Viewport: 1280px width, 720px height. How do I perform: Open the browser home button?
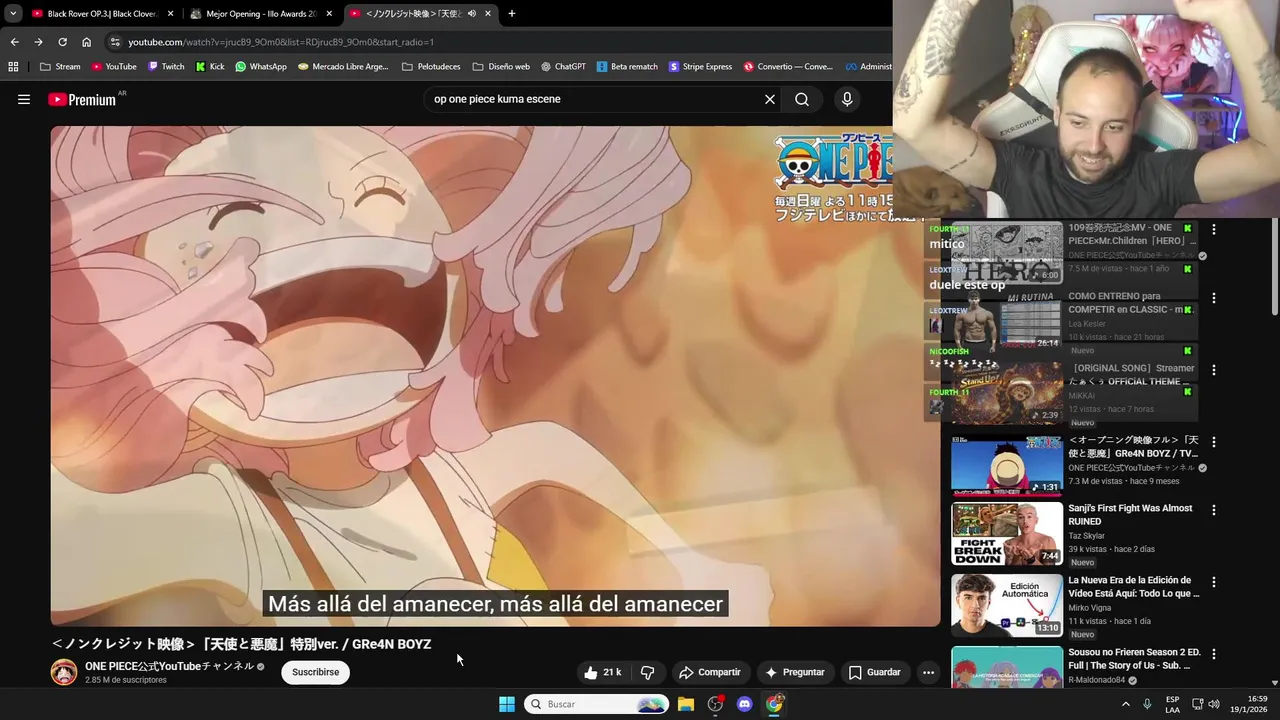(x=86, y=42)
